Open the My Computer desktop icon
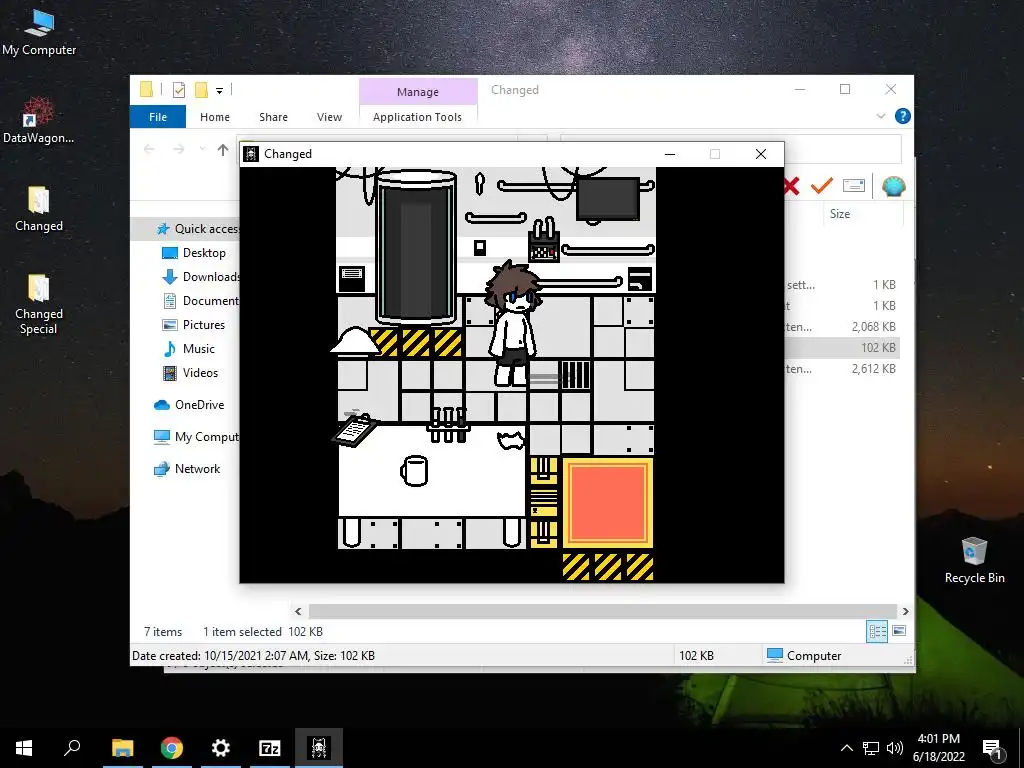 (x=39, y=33)
